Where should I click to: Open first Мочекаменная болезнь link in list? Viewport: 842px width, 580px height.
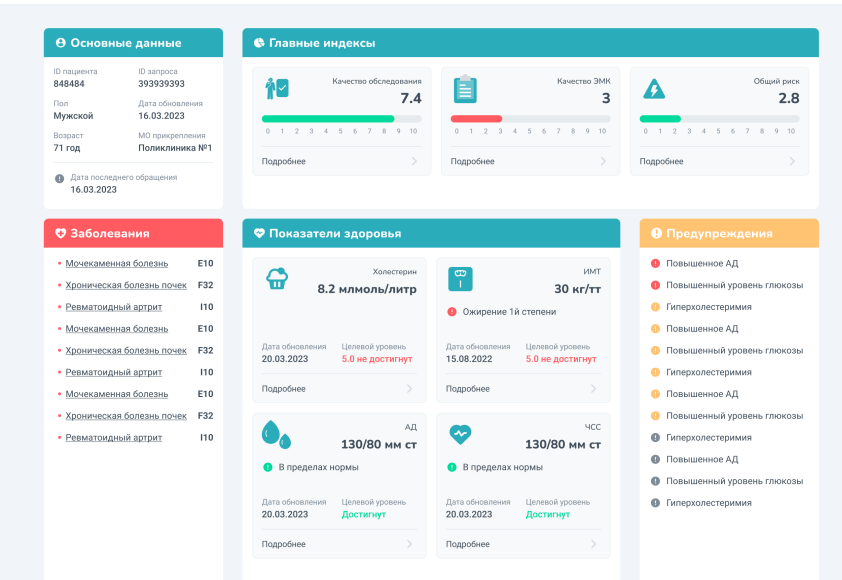(116, 264)
